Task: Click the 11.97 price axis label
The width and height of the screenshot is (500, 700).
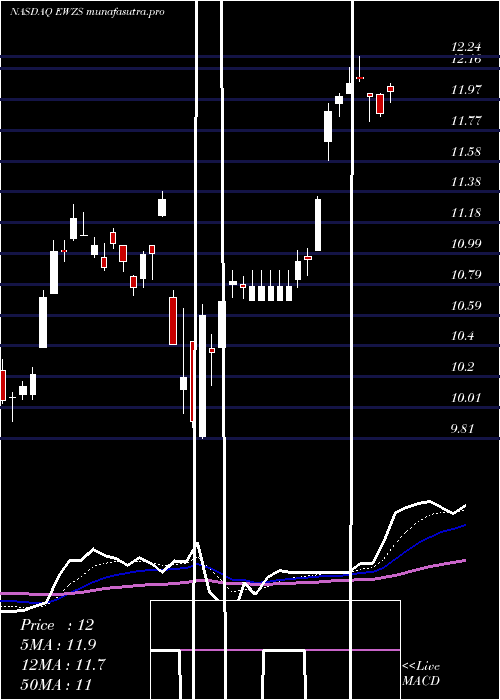Action: point(466,90)
